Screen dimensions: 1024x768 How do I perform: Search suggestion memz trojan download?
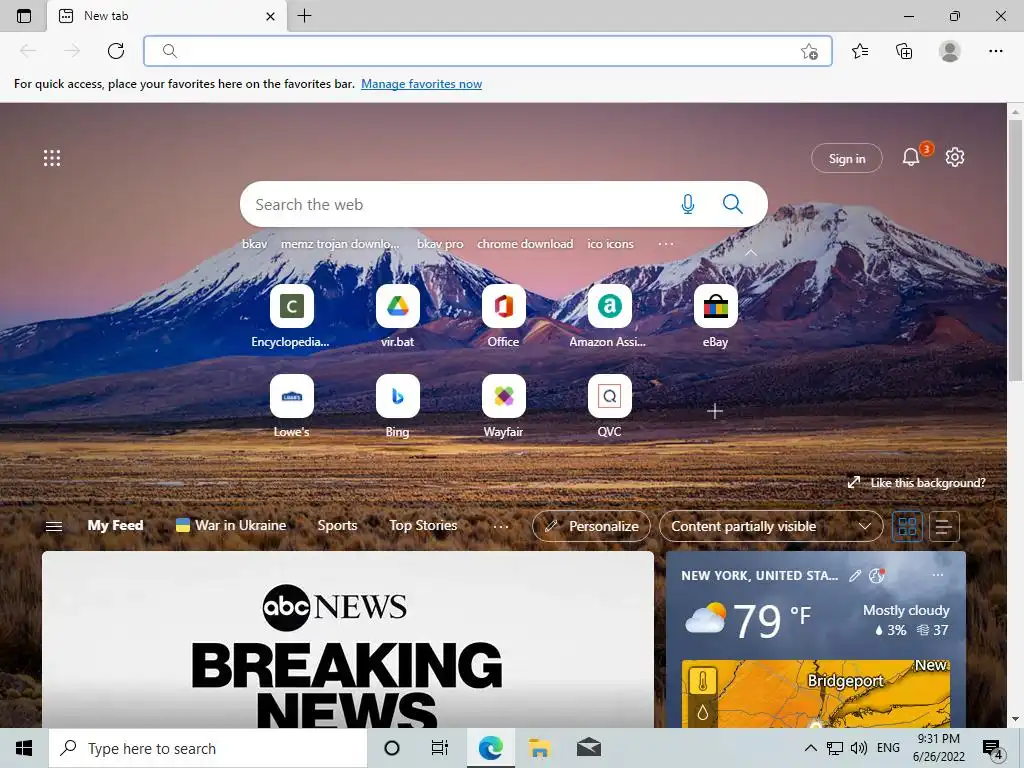tap(340, 244)
